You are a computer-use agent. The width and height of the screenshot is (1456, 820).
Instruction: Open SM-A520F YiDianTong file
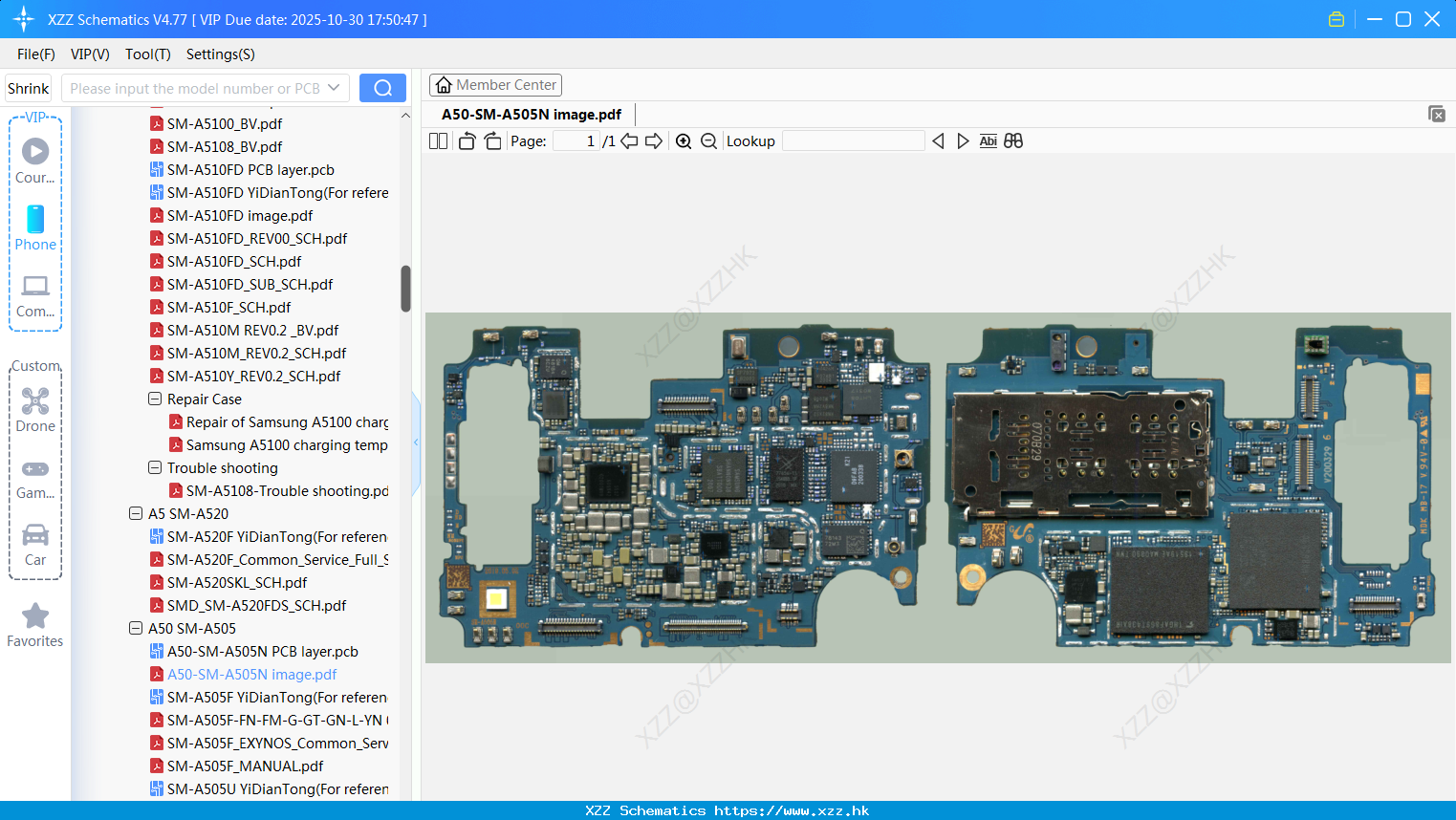coord(277,536)
